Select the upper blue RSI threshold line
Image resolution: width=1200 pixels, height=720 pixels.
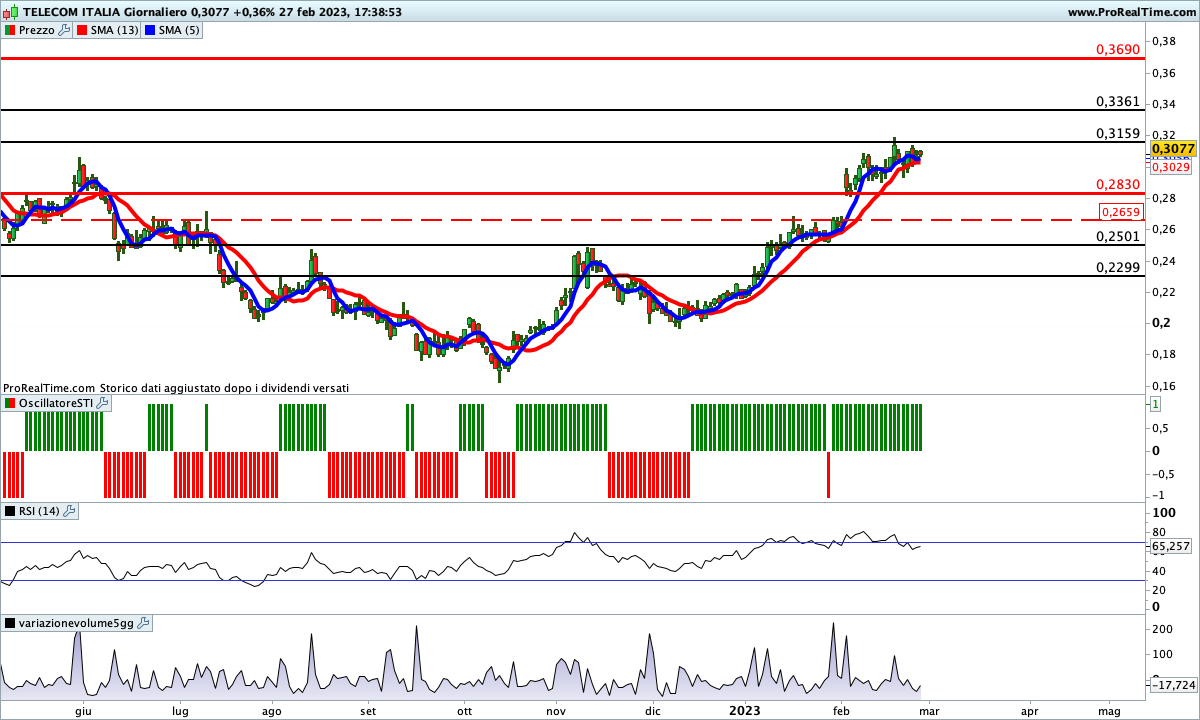[573, 543]
